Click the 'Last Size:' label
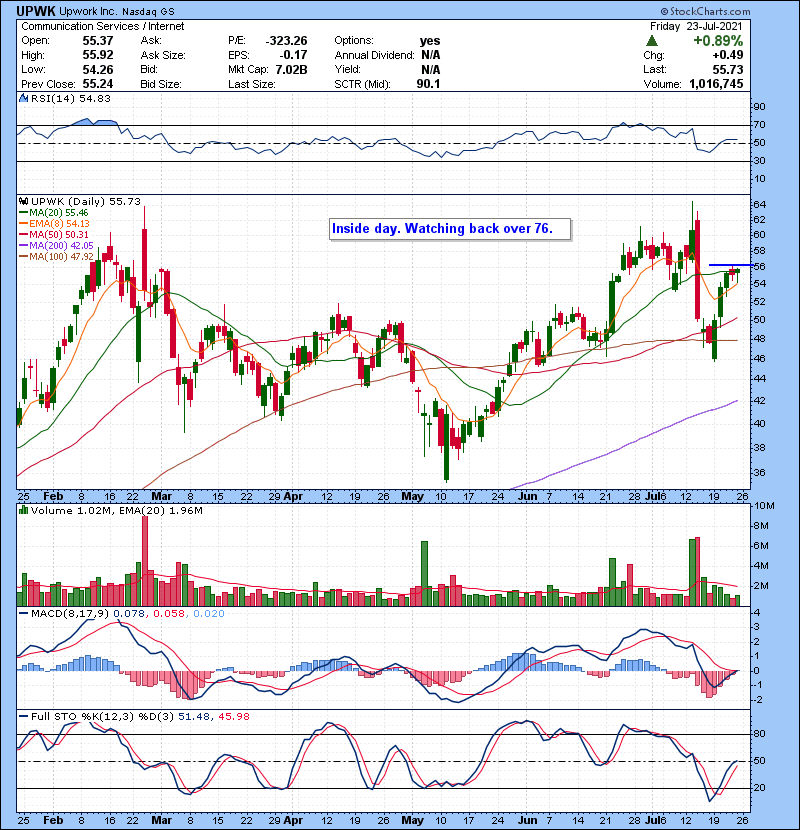Viewport: 800px width, 830px height. click(252, 84)
